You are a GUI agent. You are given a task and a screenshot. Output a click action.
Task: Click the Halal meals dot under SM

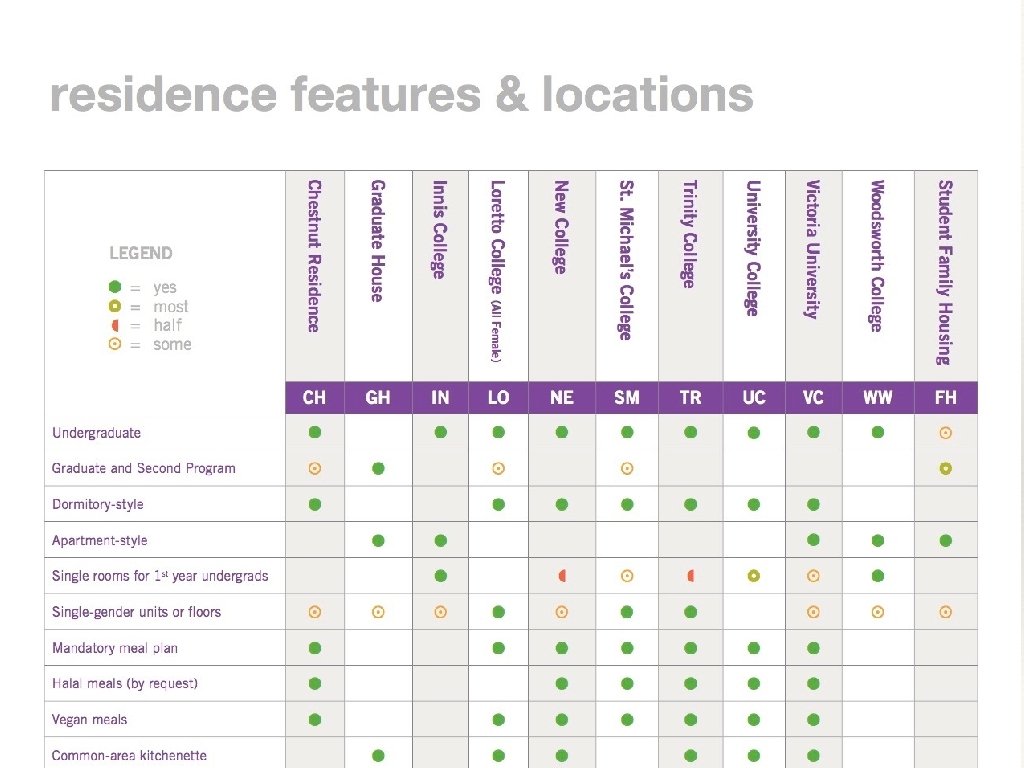(627, 684)
